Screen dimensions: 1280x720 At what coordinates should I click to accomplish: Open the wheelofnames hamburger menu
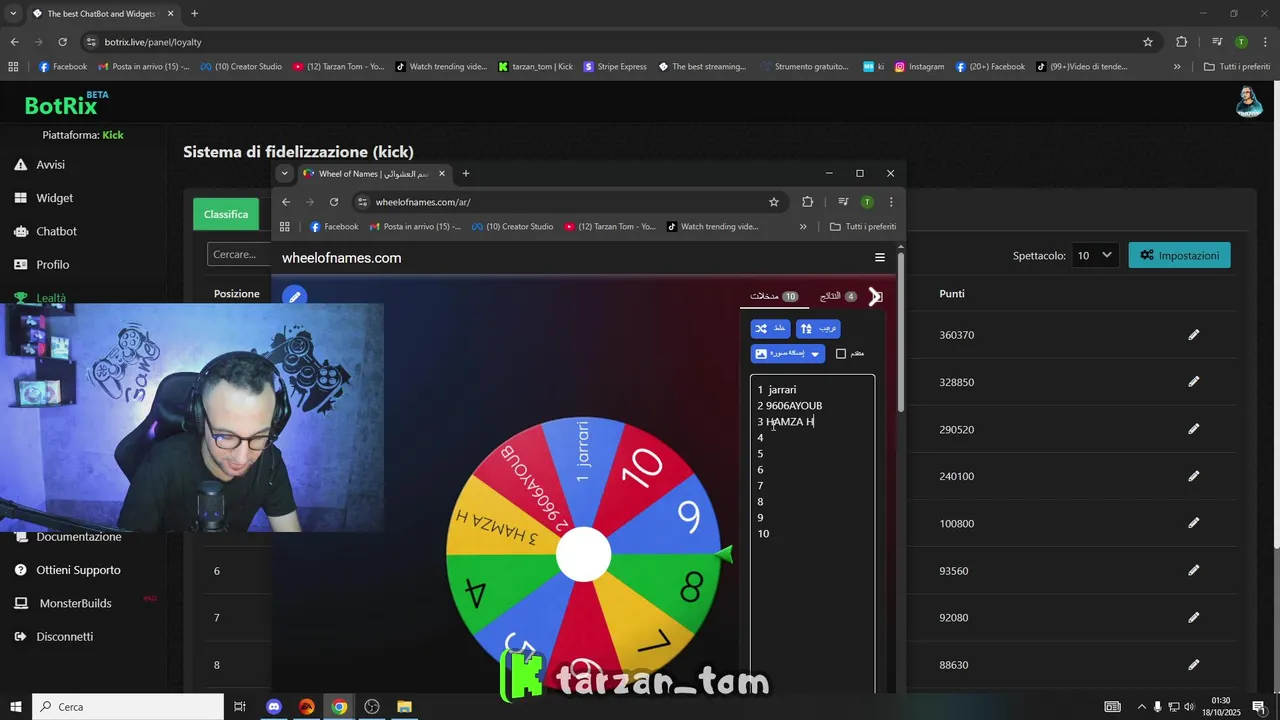point(880,258)
